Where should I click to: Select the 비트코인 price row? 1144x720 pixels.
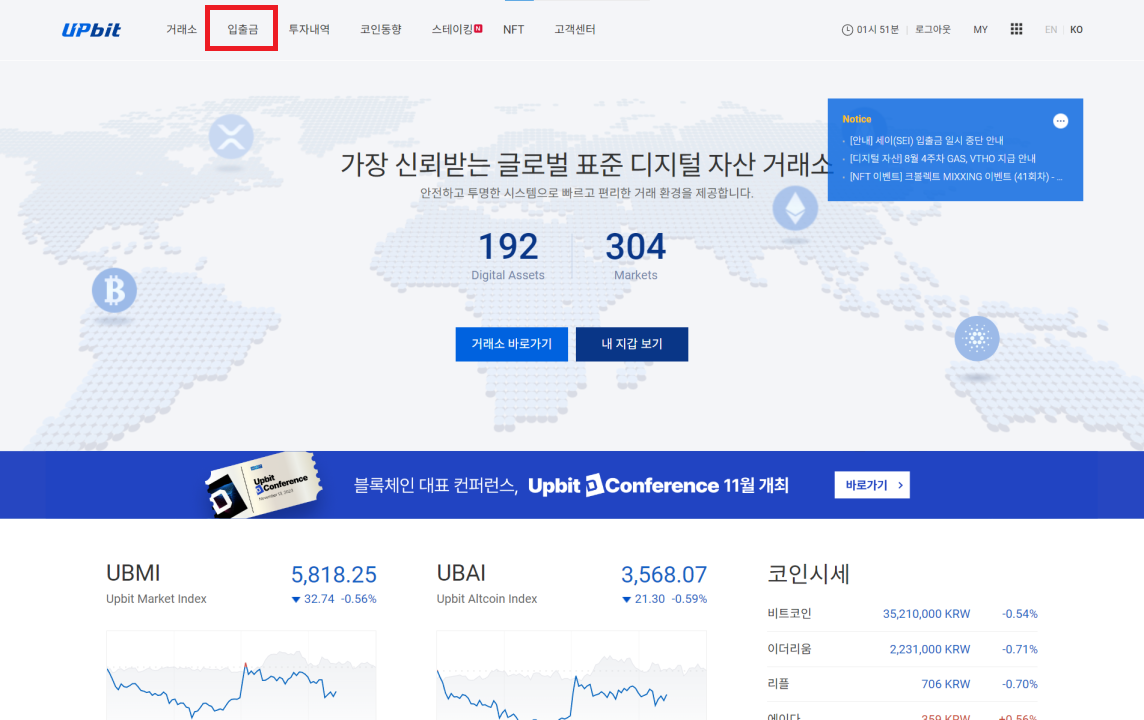903,613
